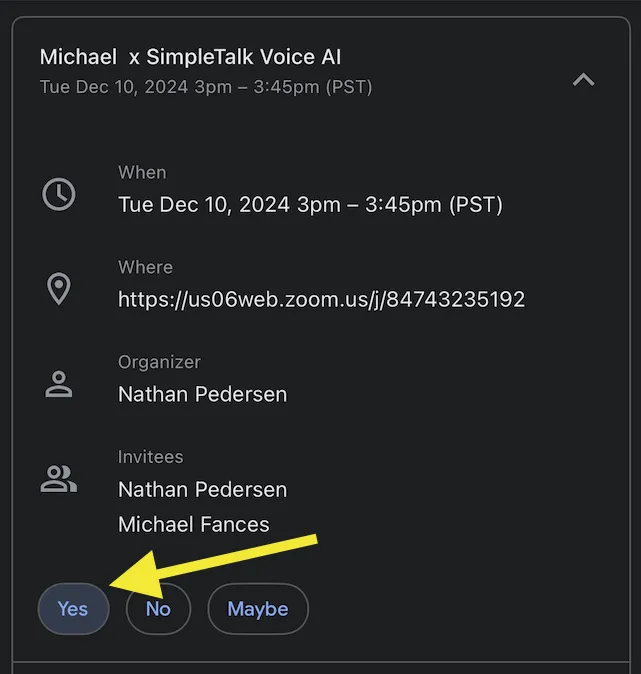This screenshot has height=674, width=641.
Task: Open the Zoom meeting link
Action: [x=322, y=299]
